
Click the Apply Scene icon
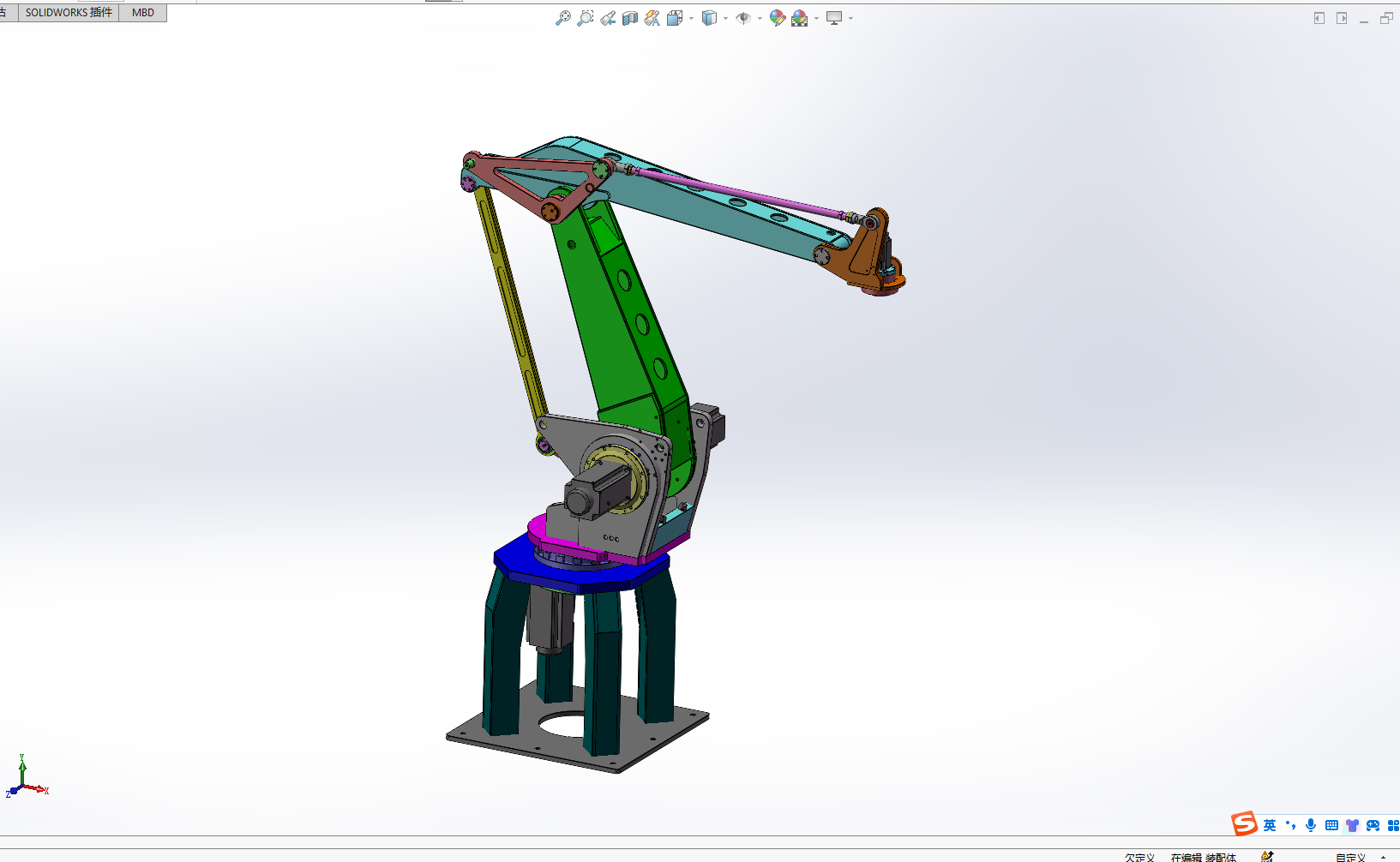[x=800, y=18]
